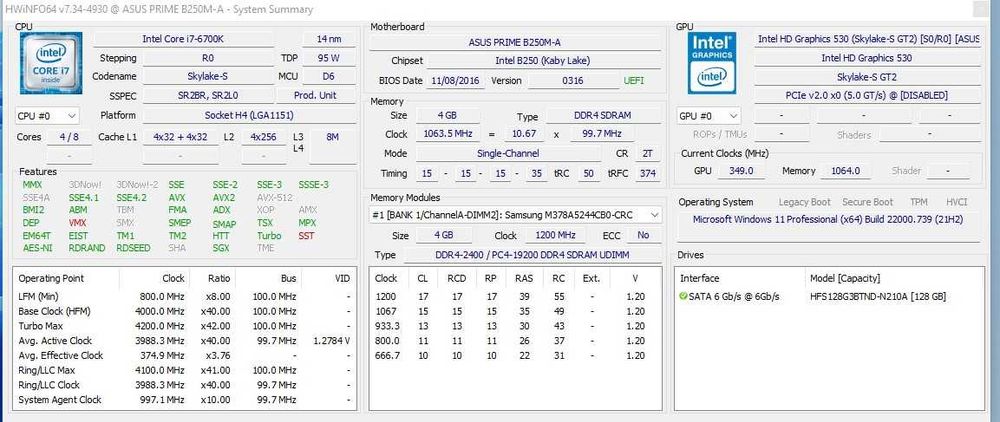The width and height of the screenshot is (1000, 422).
Task: Click the red SST feature label
Action: 306,236
